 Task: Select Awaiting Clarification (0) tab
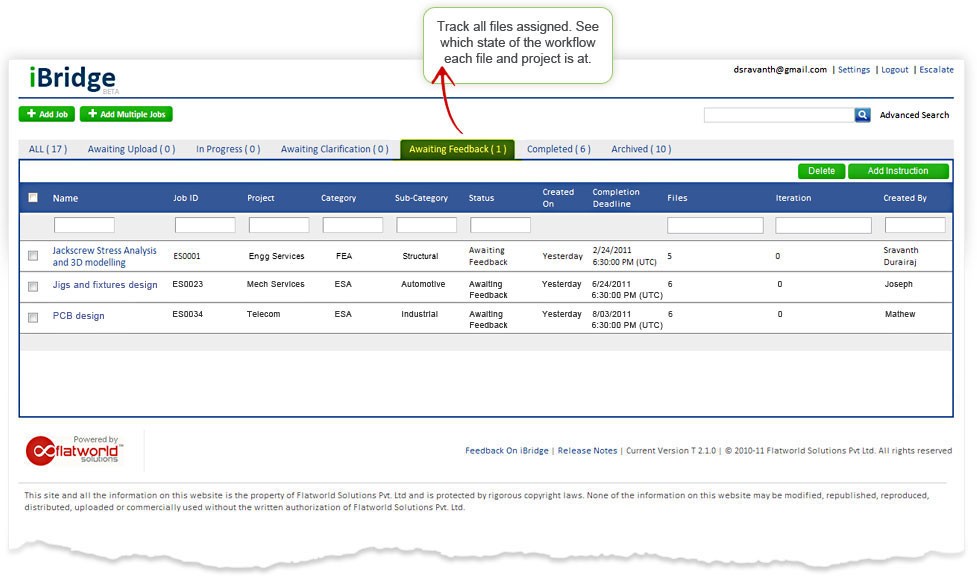coord(334,149)
